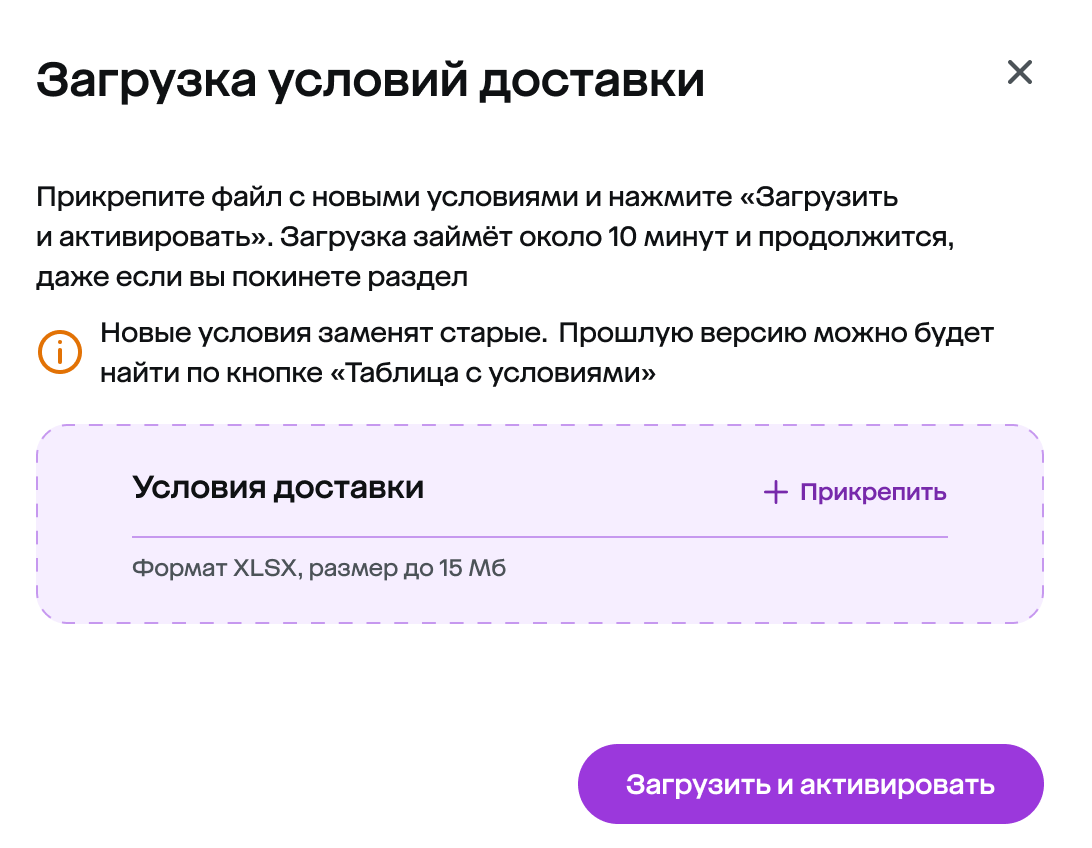Screen dimensions: 1092x848
Task: Click the plus icon beside Прикрепить
Action: [775, 492]
